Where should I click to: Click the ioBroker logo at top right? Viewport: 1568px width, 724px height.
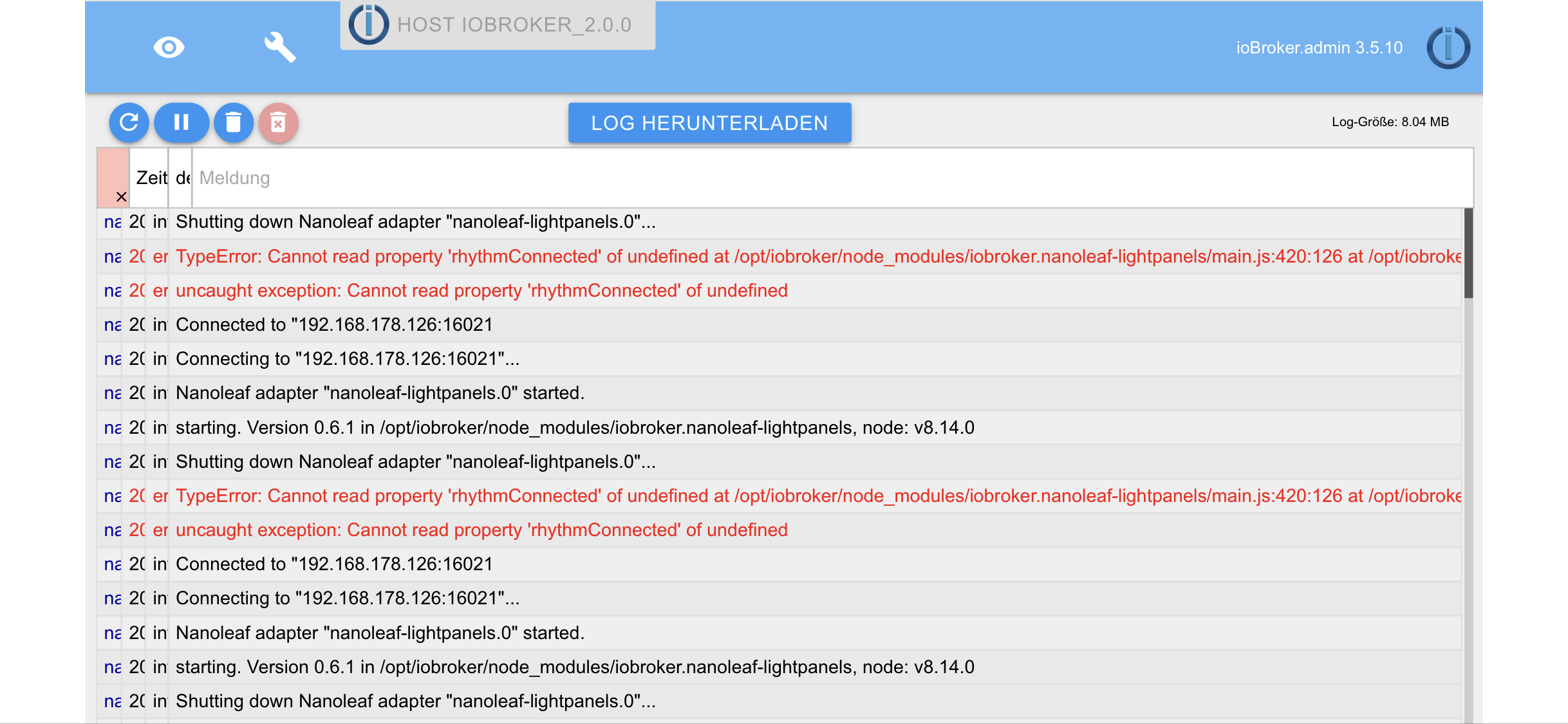coord(1448,48)
